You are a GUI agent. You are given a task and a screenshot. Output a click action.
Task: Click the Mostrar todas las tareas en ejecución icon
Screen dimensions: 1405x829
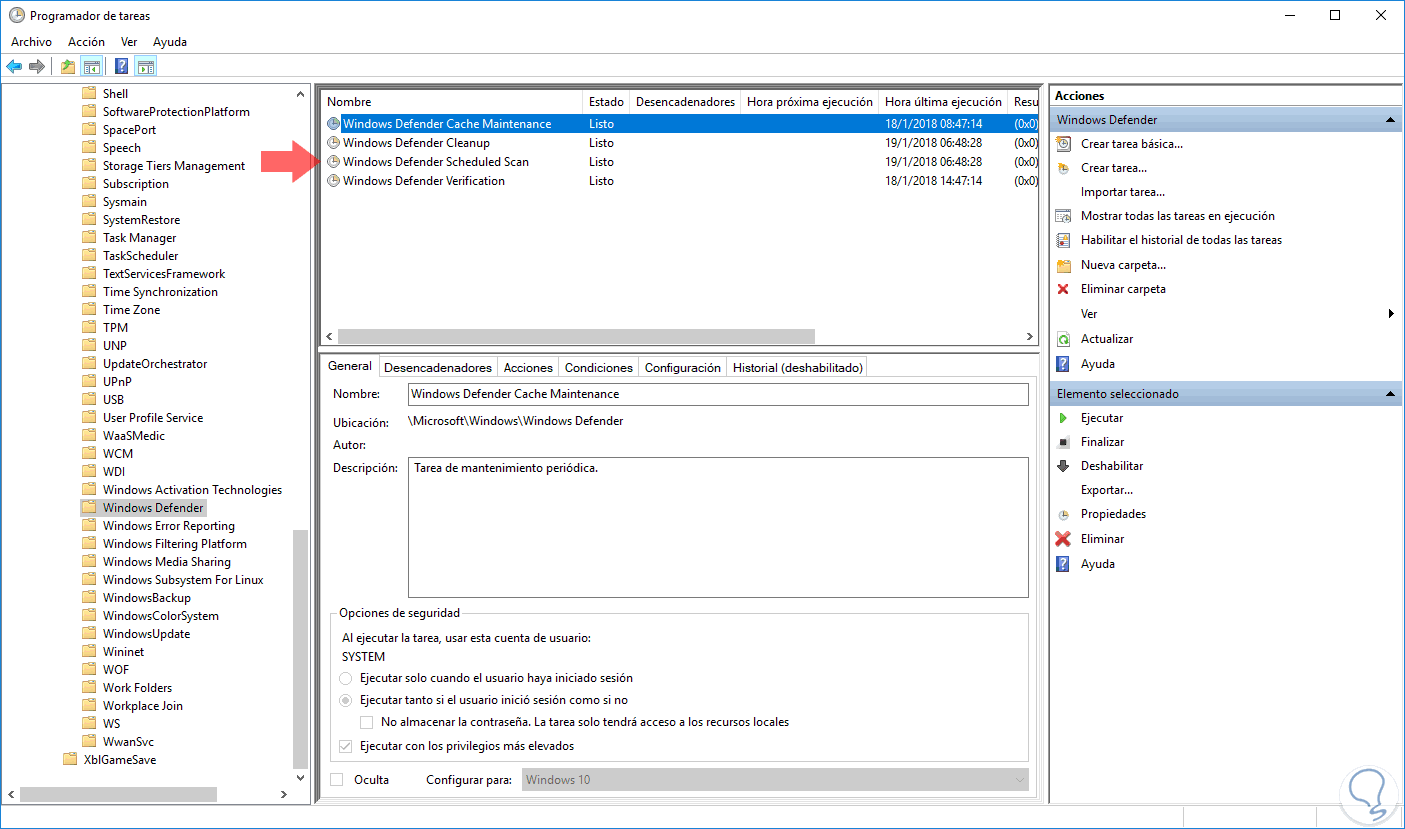[1063, 216]
